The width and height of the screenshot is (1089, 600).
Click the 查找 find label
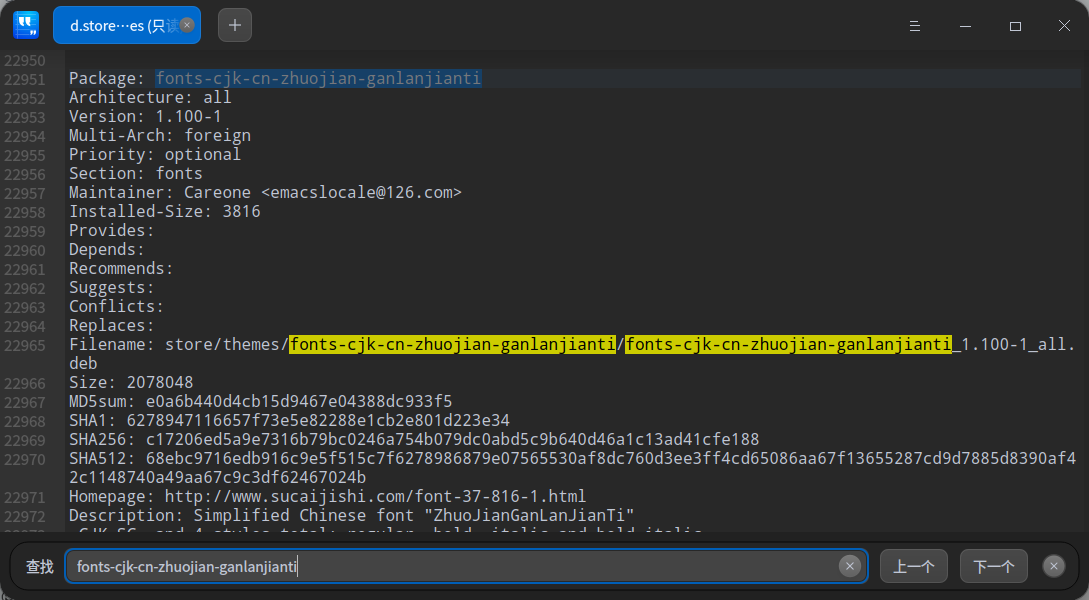[40, 567]
